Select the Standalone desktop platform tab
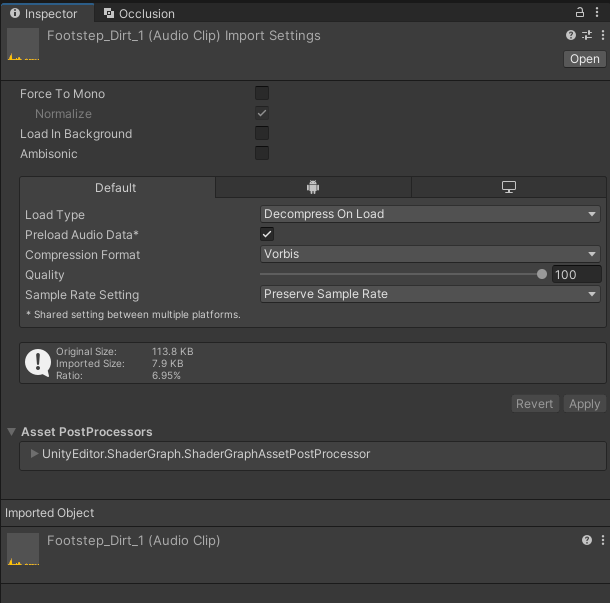The image size is (610, 603). coord(508,187)
